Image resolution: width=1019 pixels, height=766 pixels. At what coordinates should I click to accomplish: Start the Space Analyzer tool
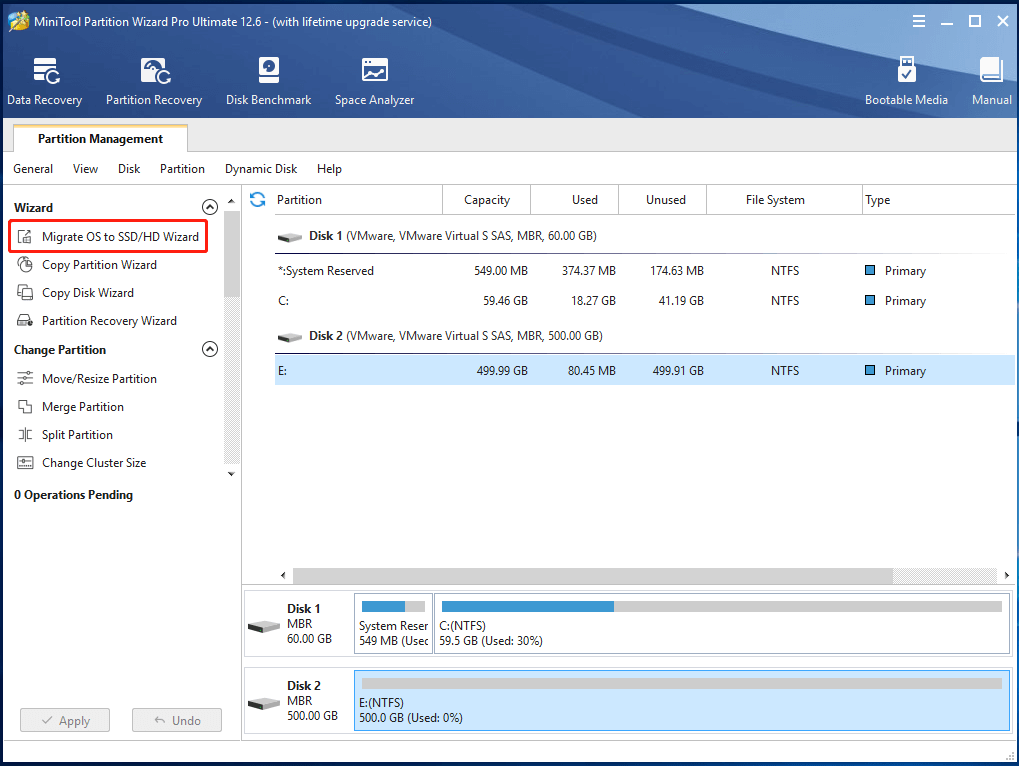(374, 81)
